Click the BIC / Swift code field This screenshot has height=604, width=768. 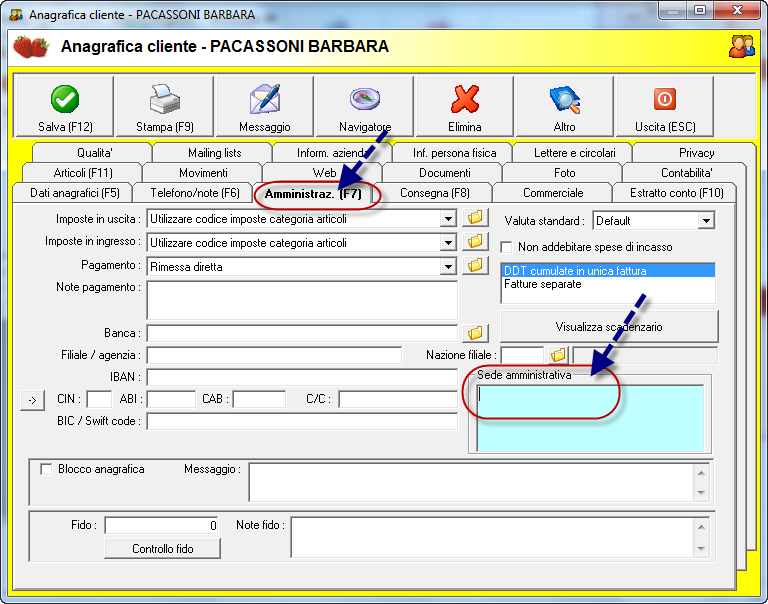click(302, 421)
